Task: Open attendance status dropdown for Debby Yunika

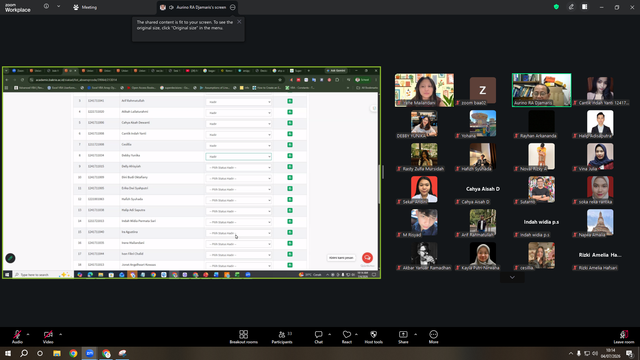Action: (238, 156)
